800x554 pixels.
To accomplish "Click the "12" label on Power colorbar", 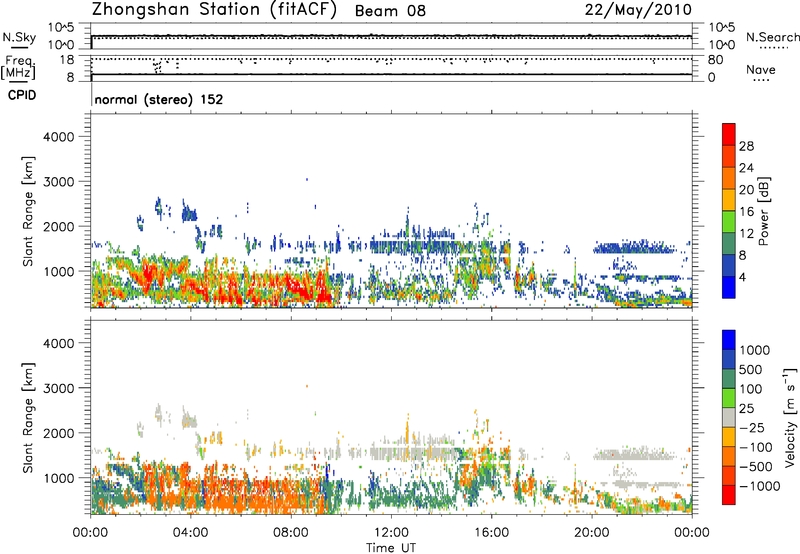I will point(746,234).
